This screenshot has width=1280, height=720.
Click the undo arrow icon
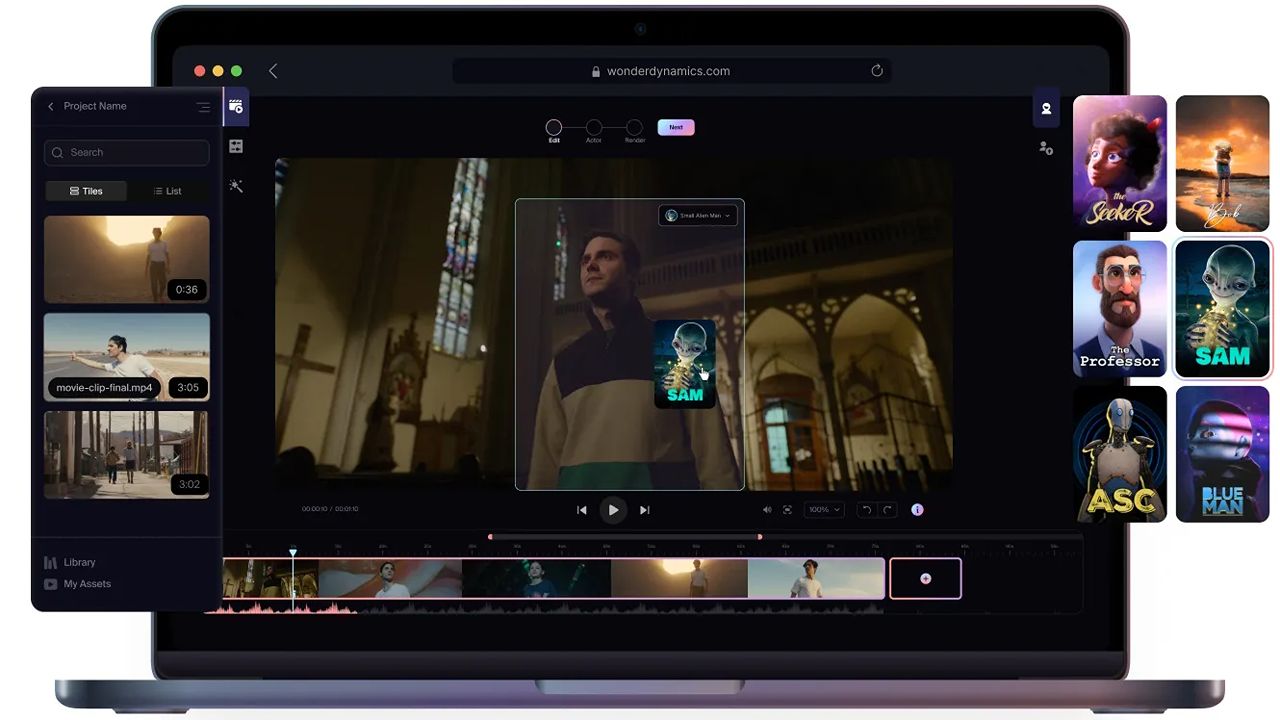point(867,510)
